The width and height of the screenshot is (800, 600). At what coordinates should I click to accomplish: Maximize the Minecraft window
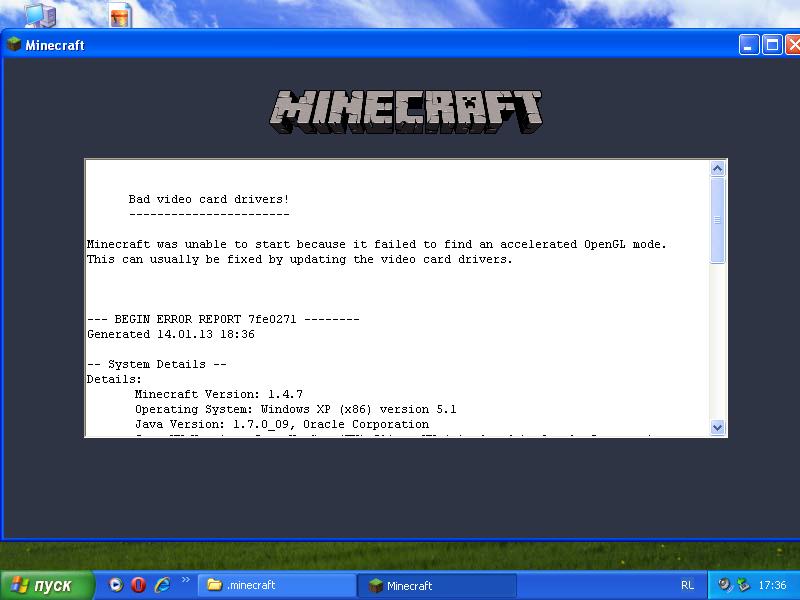(772, 45)
